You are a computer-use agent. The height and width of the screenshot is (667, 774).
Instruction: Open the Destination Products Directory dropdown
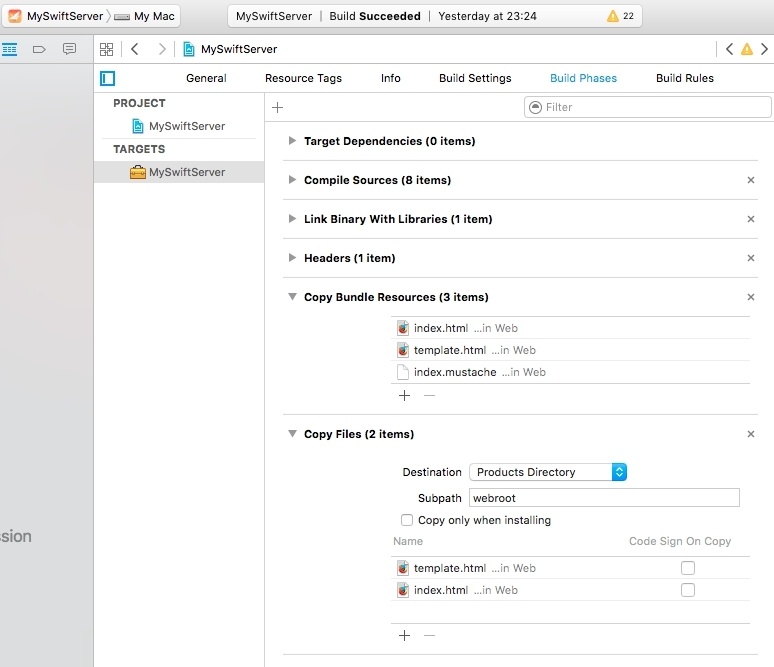[x=548, y=472]
